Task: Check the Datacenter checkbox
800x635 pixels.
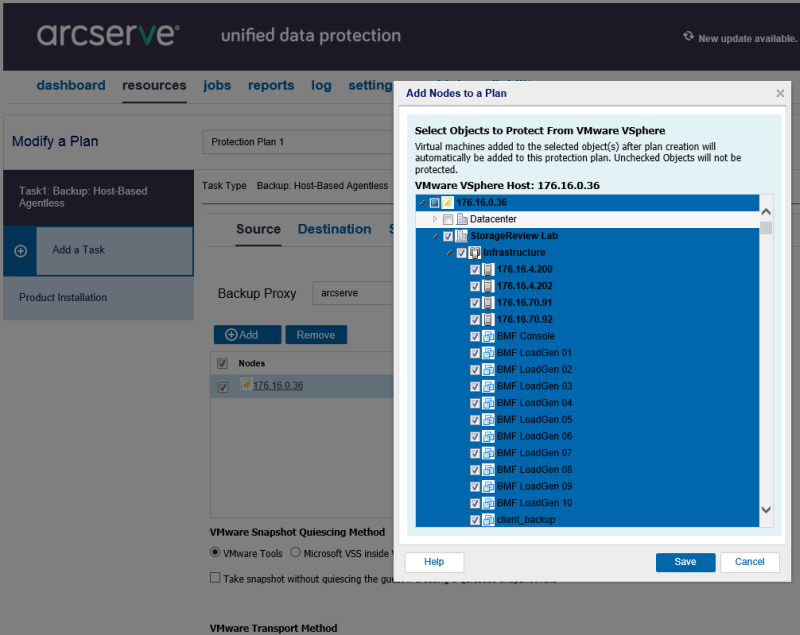Action: (448, 219)
